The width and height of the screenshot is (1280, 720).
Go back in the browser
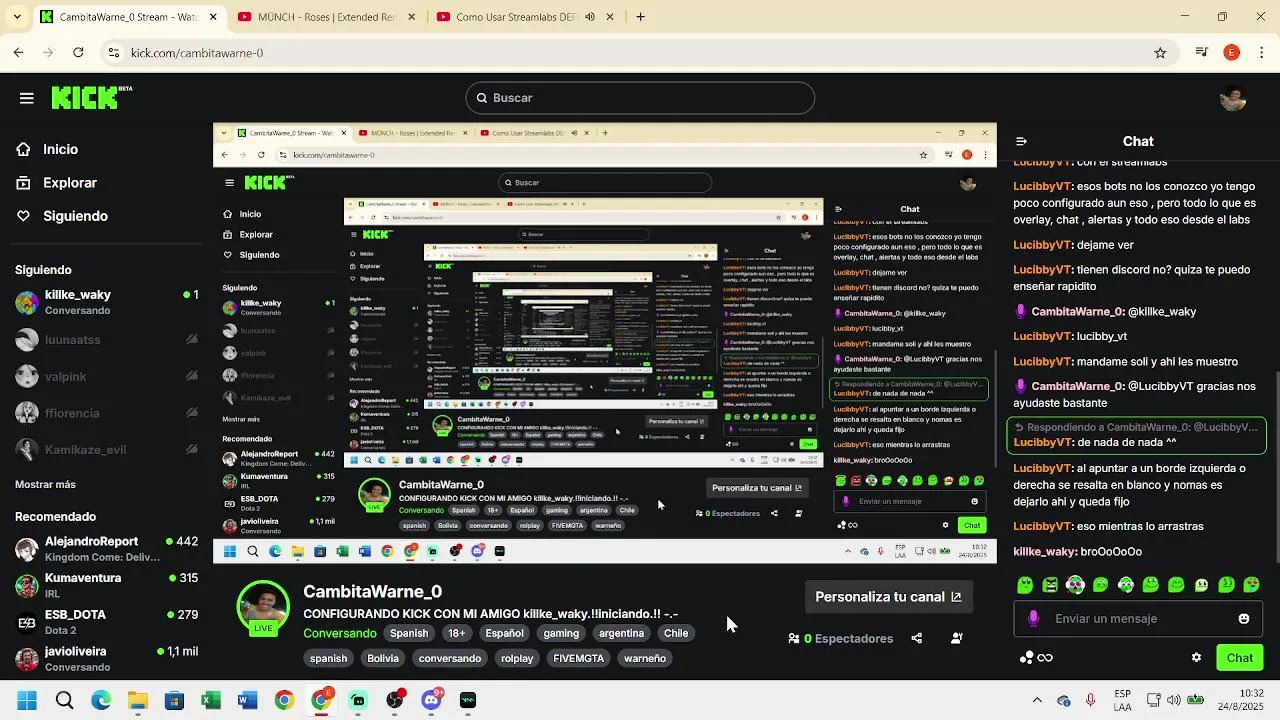pos(19,53)
